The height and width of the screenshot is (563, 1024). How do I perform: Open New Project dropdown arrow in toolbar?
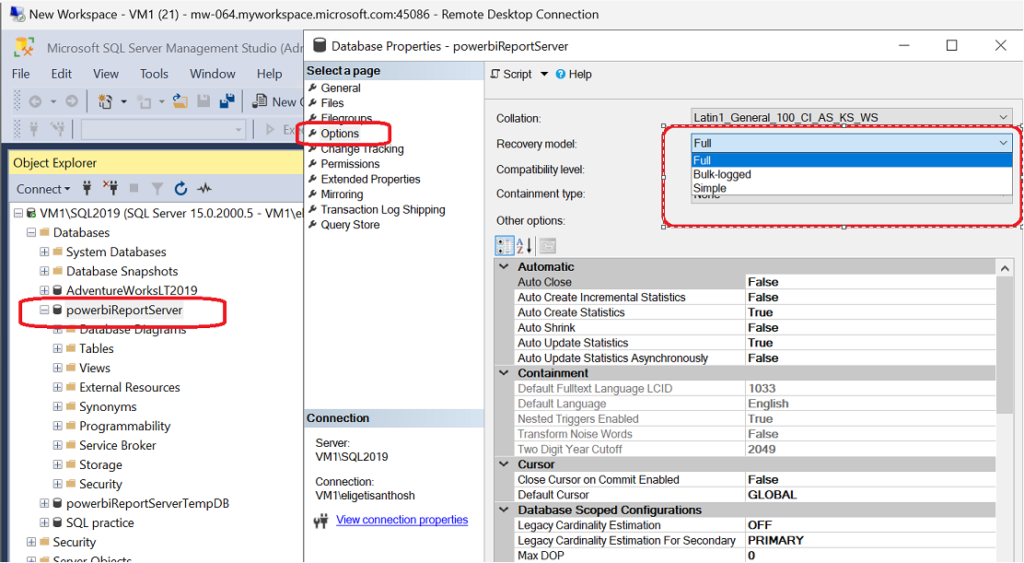[x=123, y=102]
